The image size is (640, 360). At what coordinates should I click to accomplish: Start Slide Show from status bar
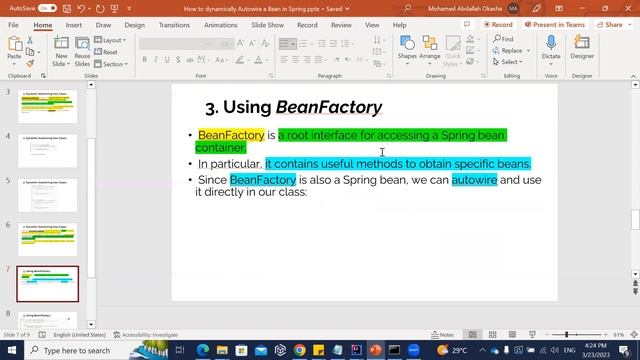click(x=532, y=335)
